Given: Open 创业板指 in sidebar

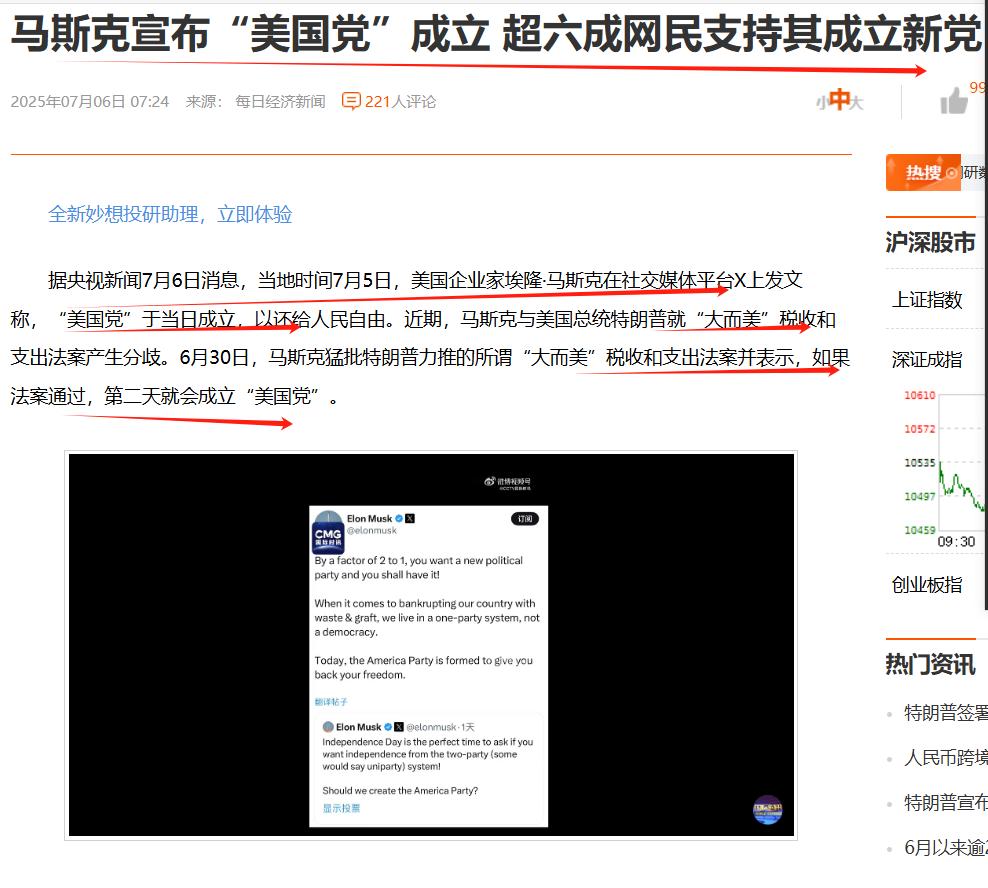Looking at the screenshot, I should click(927, 585).
